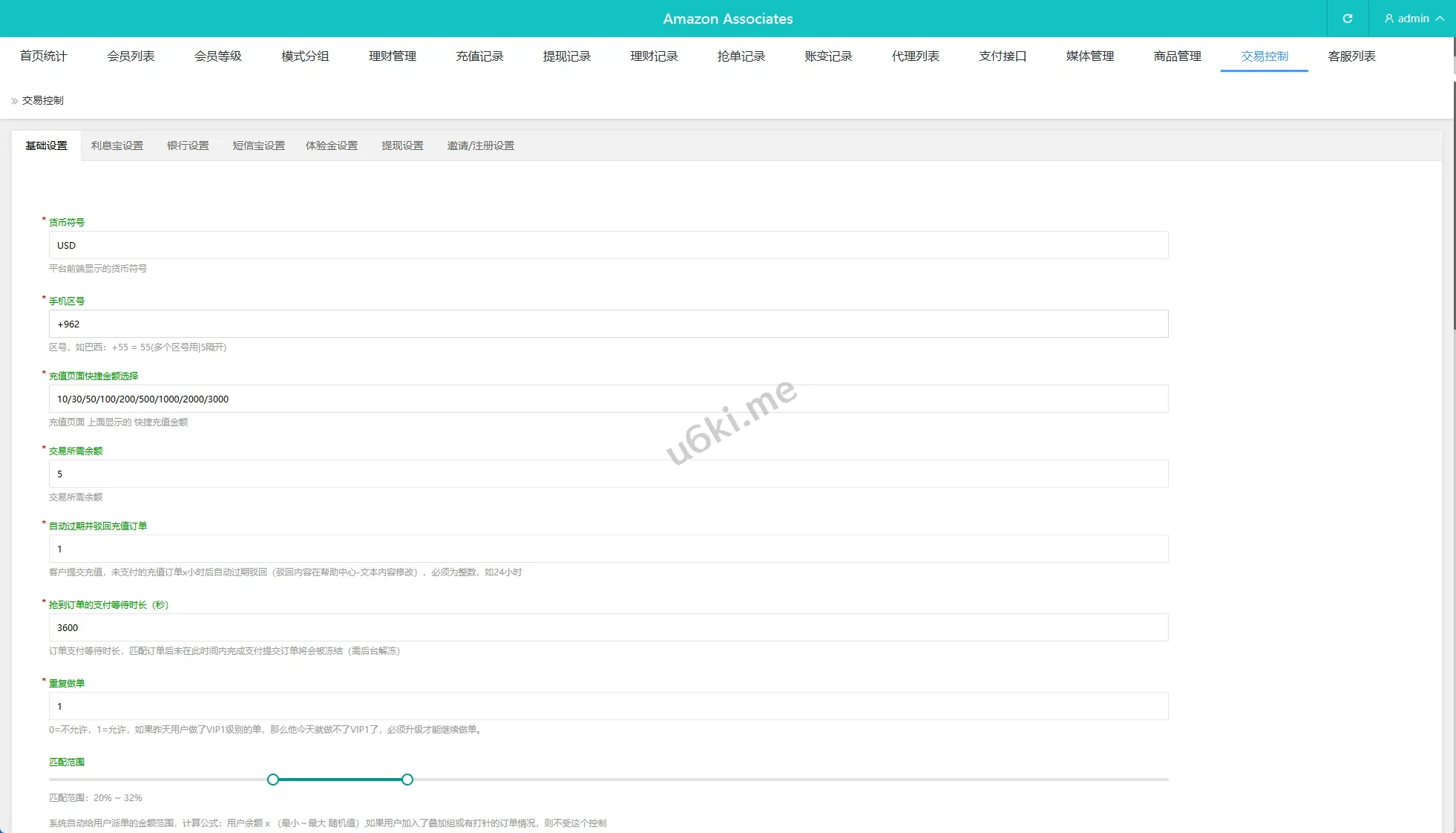Click the 匹配范围 slider left handle
The width and height of the screenshot is (1456, 833).
click(273, 780)
